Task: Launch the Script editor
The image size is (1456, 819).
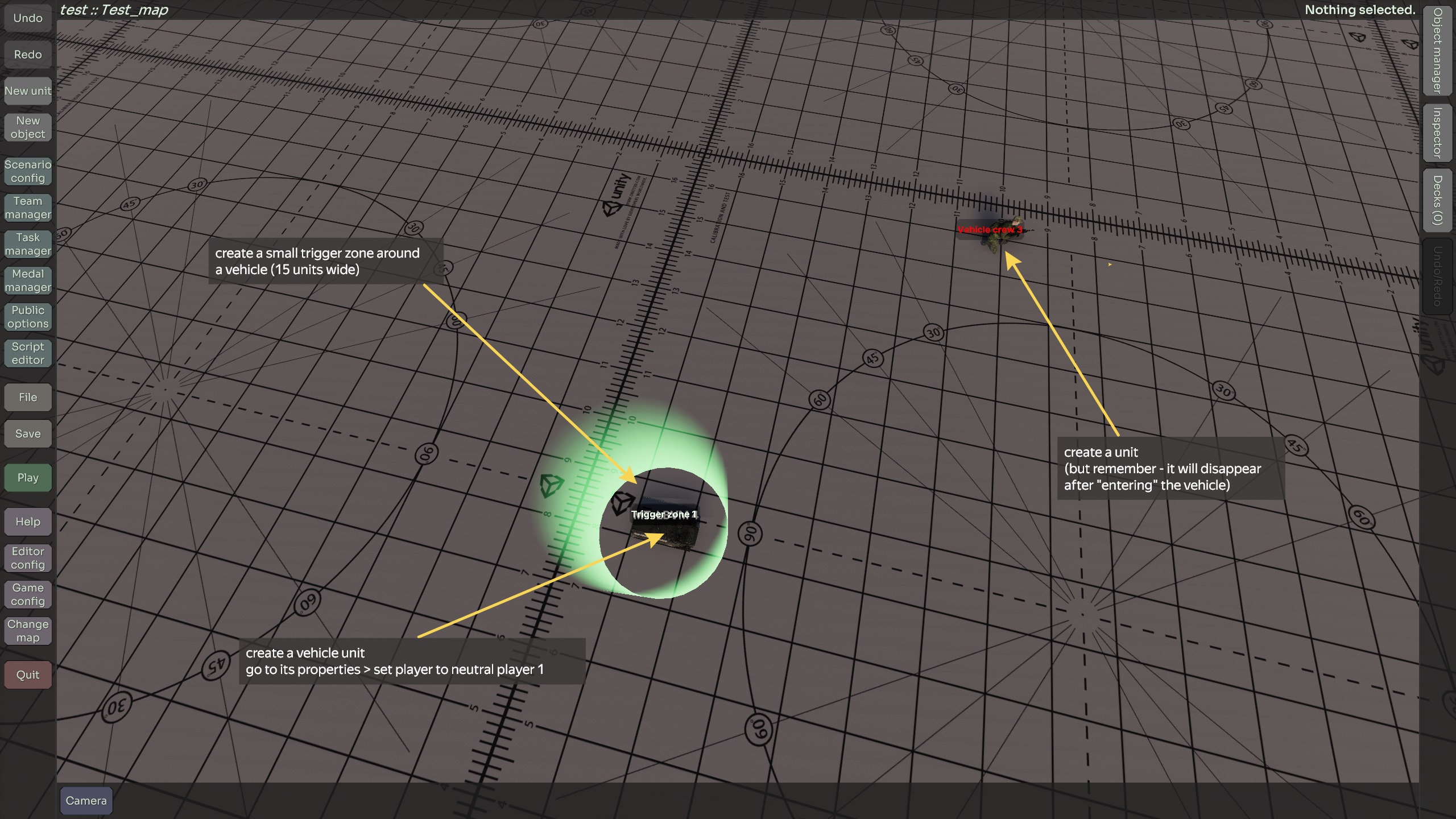Action: tap(28, 353)
